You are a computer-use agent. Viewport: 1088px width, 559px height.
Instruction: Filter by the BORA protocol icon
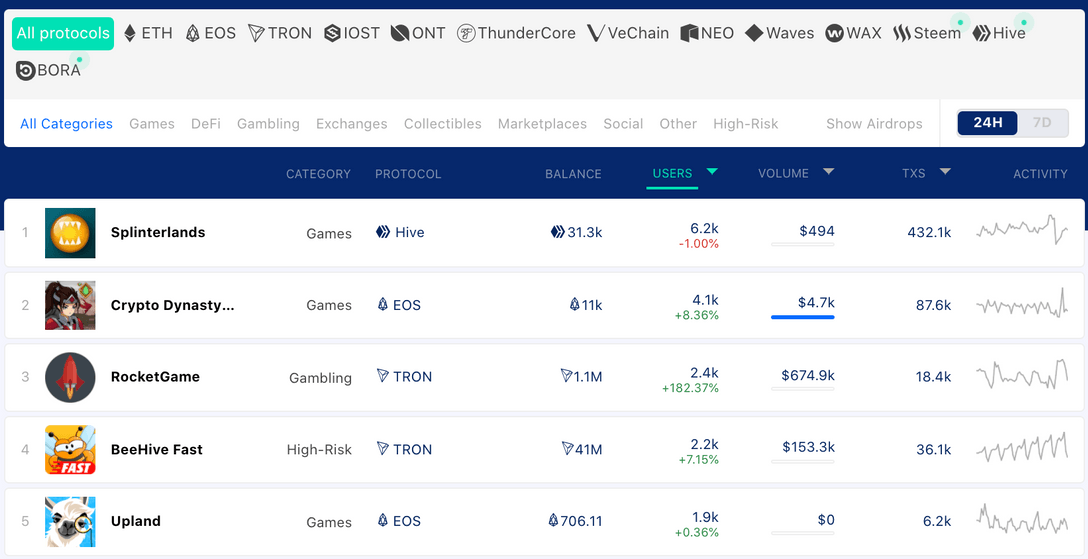pyautogui.click(x=26, y=71)
